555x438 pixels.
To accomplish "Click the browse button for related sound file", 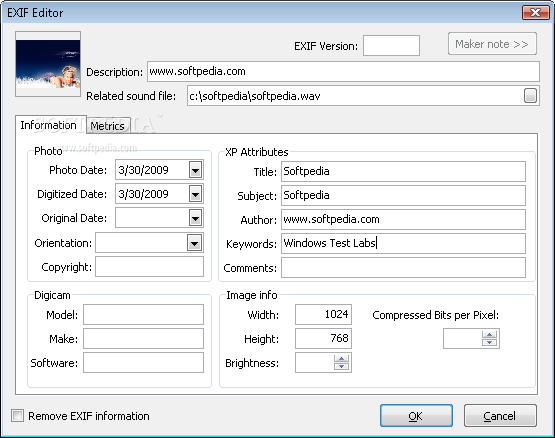I will pos(530,96).
